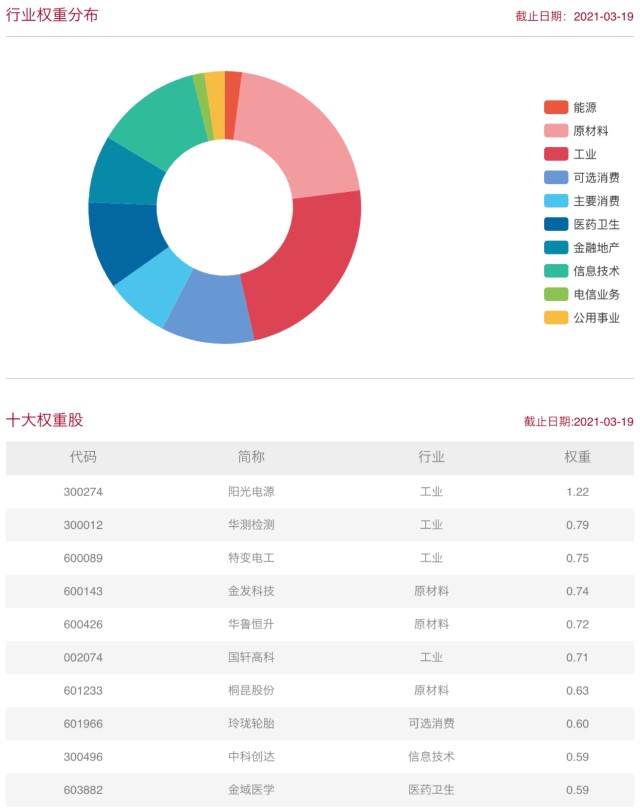Click the 可选消费 legend color swatch
The height and width of the screenshot is (812, 640).
(556, 177)
